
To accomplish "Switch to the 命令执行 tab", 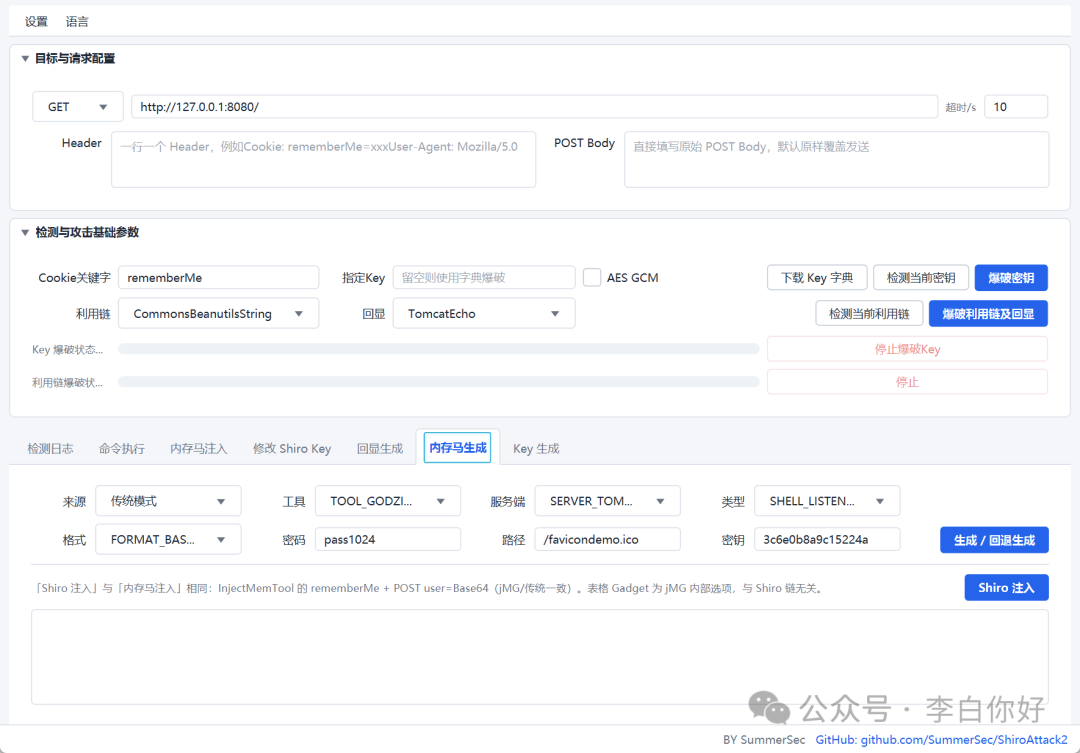I will point(122,448).
